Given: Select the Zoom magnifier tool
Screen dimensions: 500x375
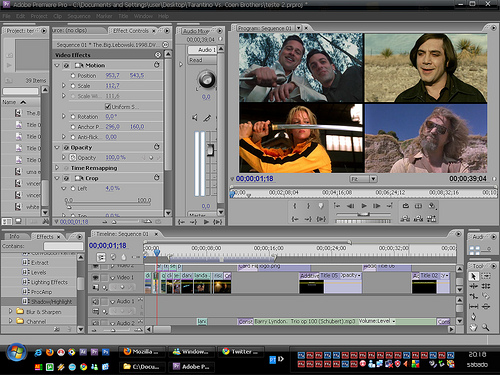Looking at the screenshot, I should point(486,327).
